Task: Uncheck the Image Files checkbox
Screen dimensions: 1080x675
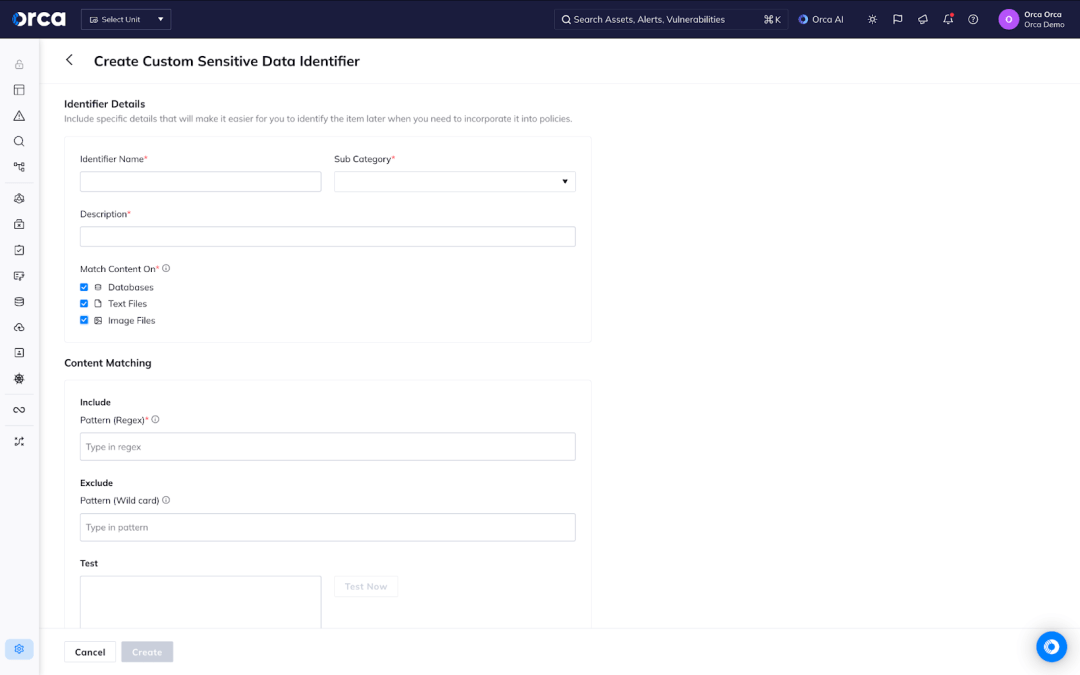Action: tap(84, 320)
